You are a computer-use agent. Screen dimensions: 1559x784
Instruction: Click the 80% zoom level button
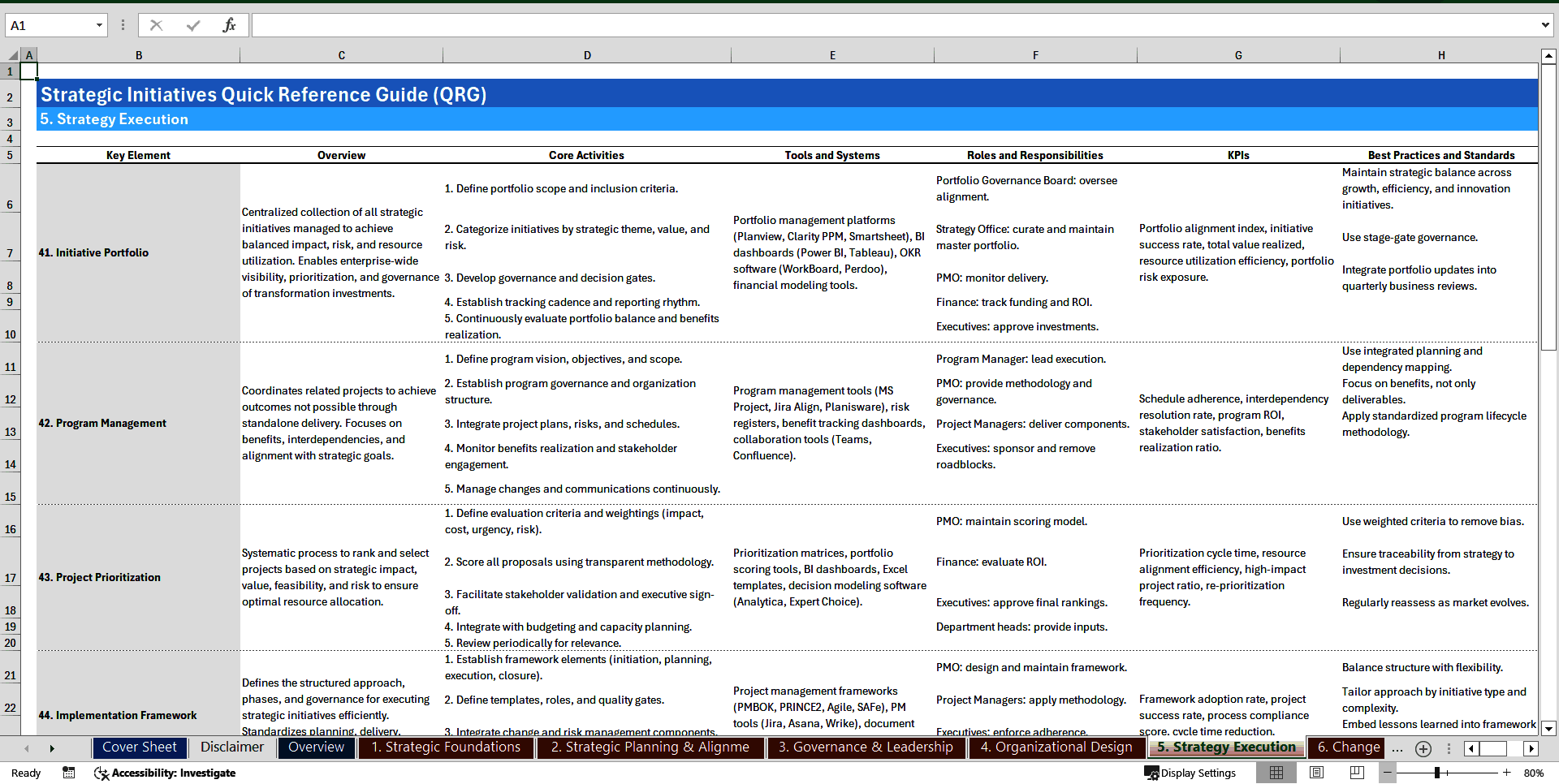click(x=1535, y=773)
